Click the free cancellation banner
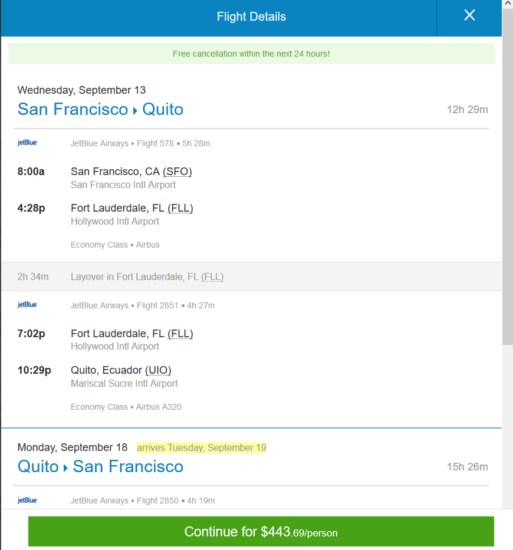Screen dimensions: 513x550 (251, 54)
